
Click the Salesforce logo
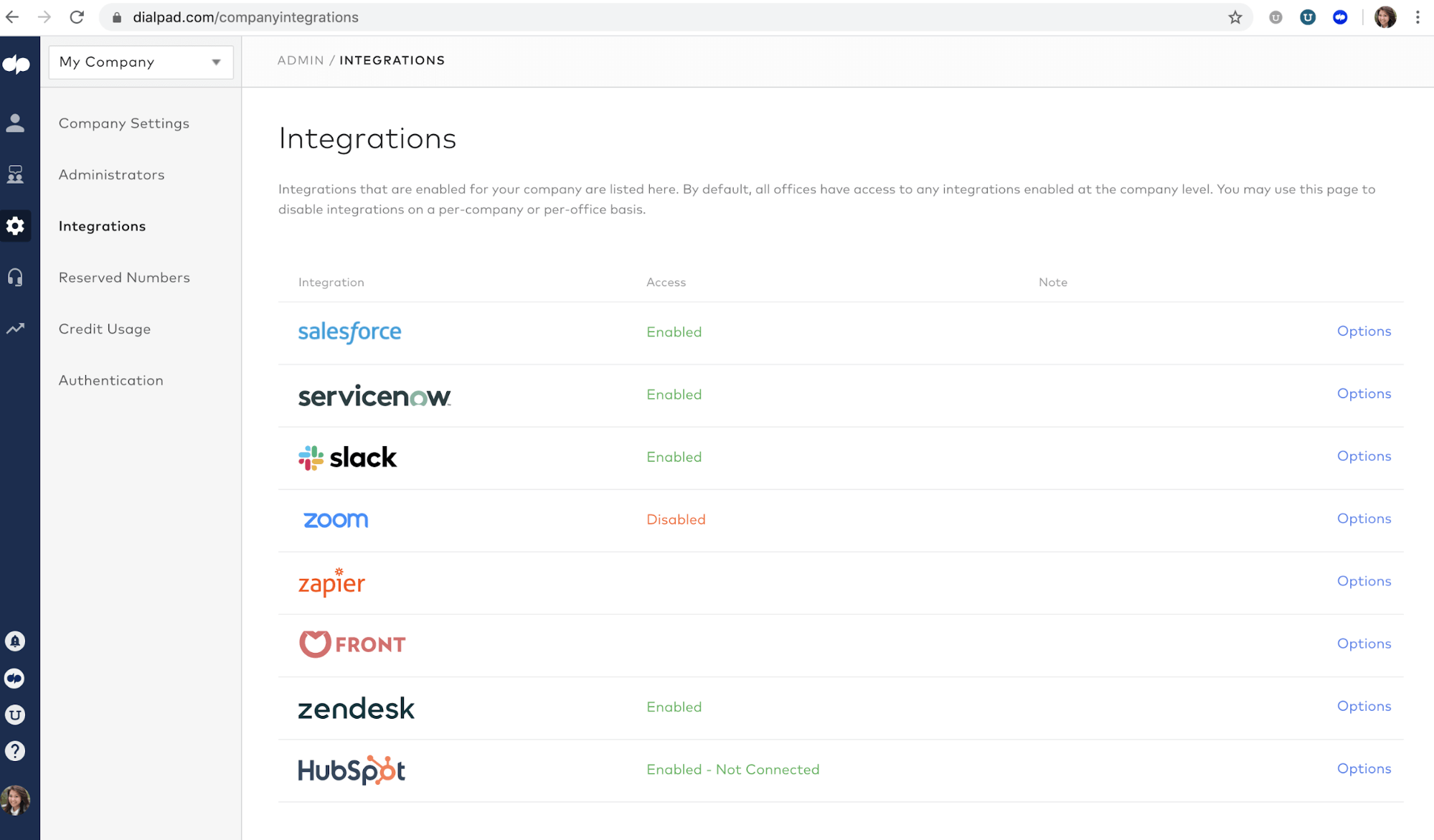click(349, 332)
